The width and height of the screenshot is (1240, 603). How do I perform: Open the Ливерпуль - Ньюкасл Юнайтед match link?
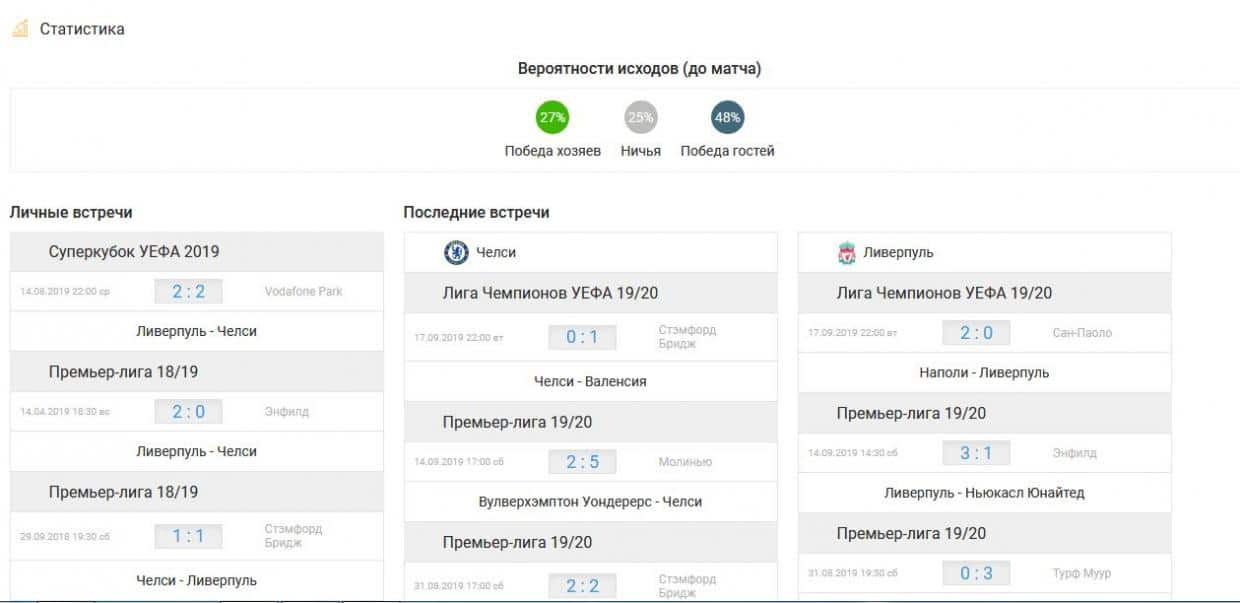[984, 492]
